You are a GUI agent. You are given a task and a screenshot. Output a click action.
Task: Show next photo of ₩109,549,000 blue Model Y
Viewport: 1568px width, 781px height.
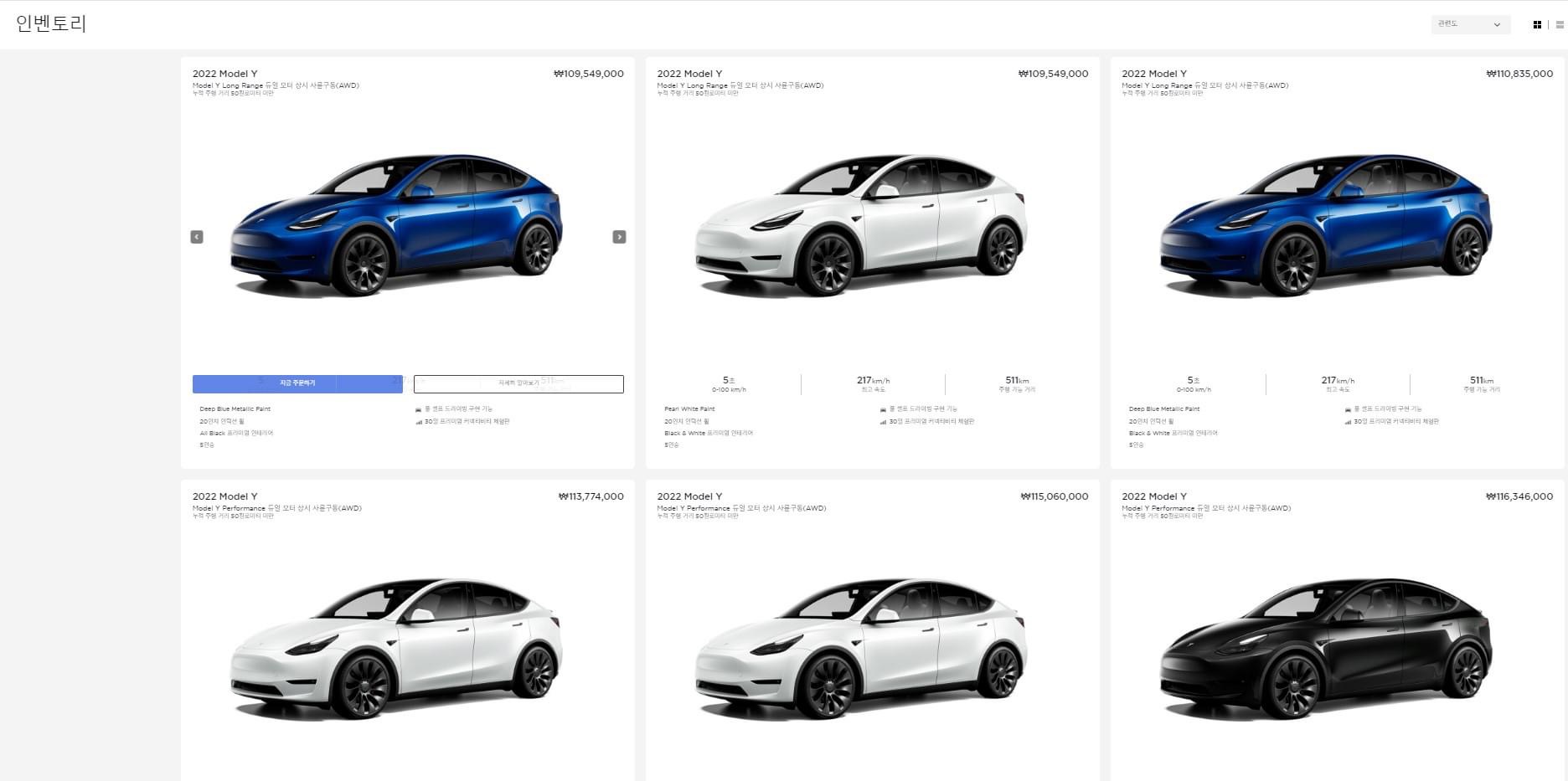pyautogui.click(x=619, y=237)
